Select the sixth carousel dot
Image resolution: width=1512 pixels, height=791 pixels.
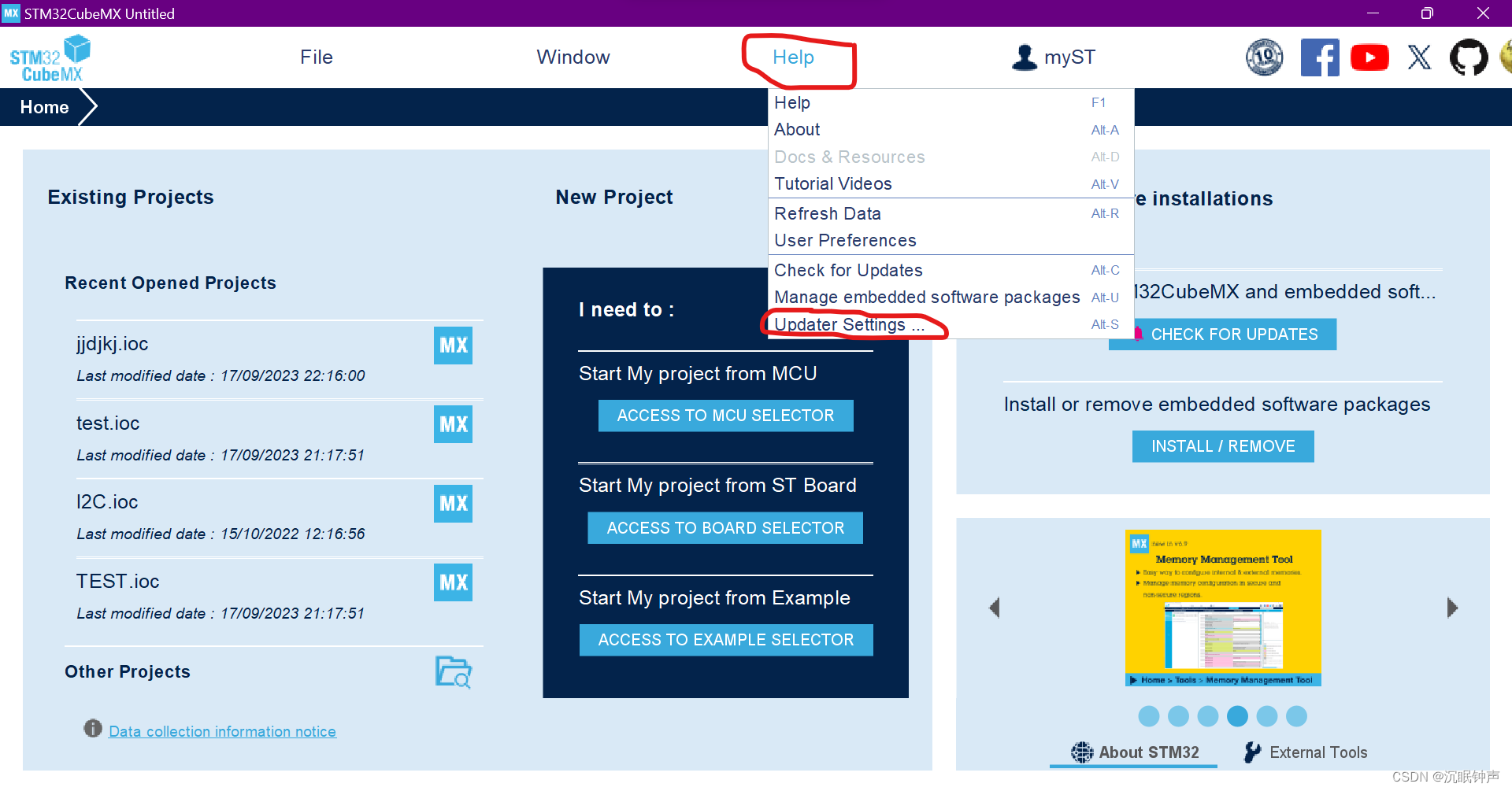pyautogui.click(x=1296, y=716)
